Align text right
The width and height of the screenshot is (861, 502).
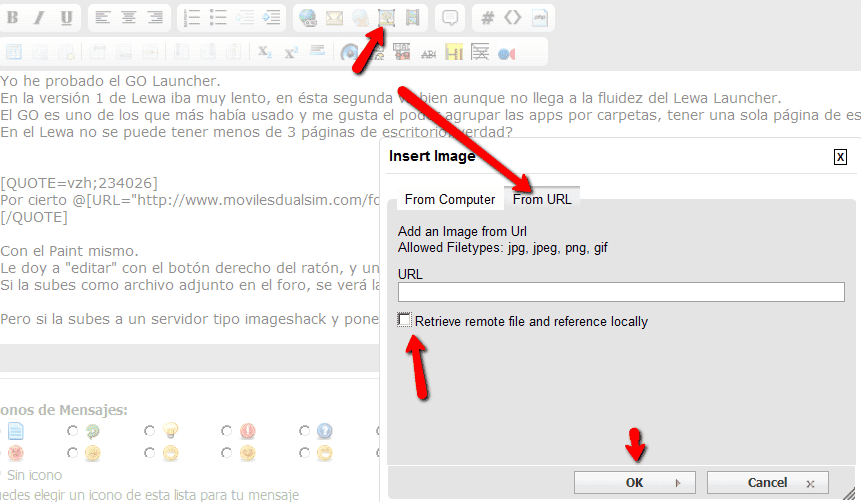point(155,18)
